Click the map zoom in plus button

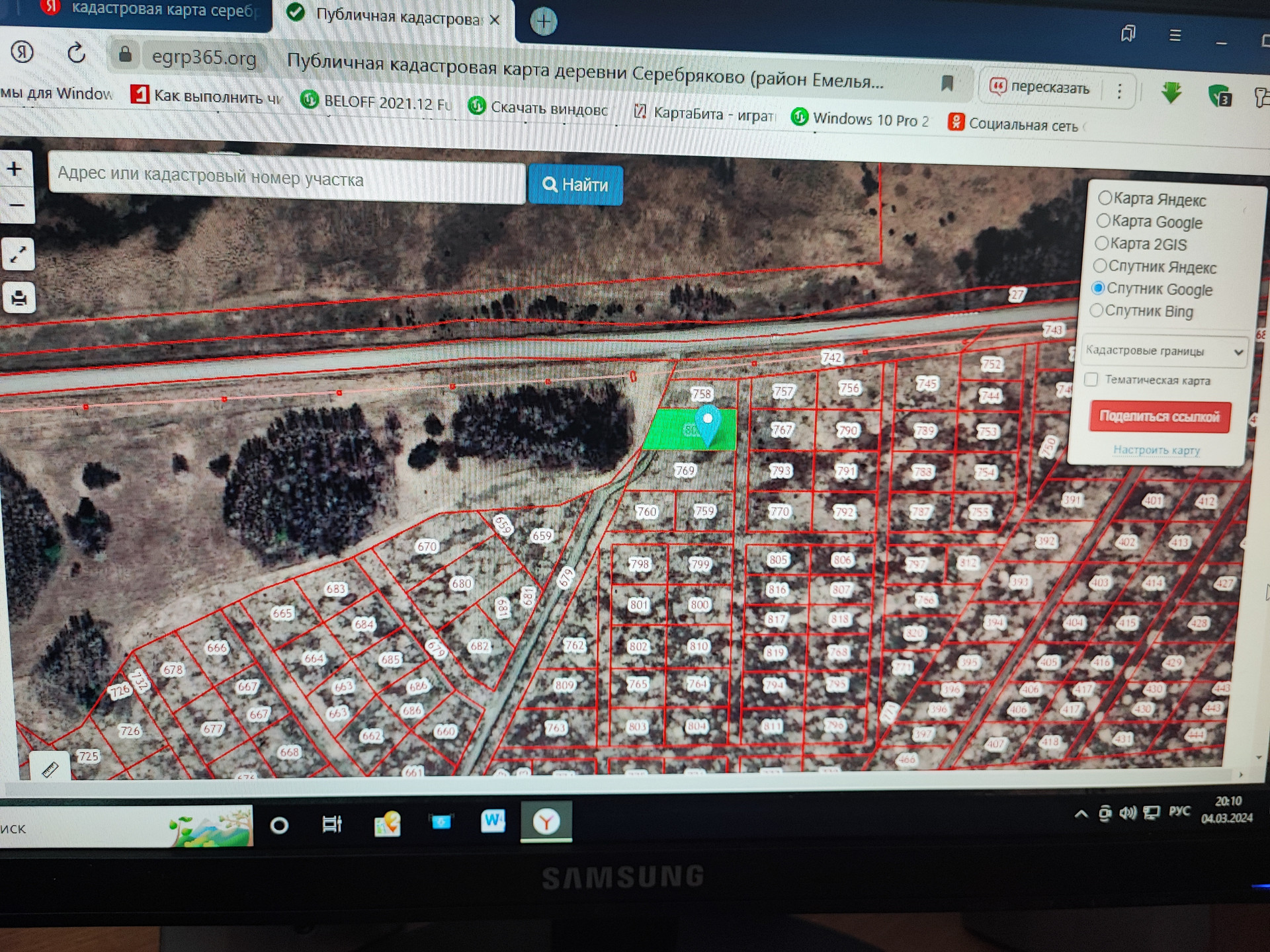(x=15, y=169)
